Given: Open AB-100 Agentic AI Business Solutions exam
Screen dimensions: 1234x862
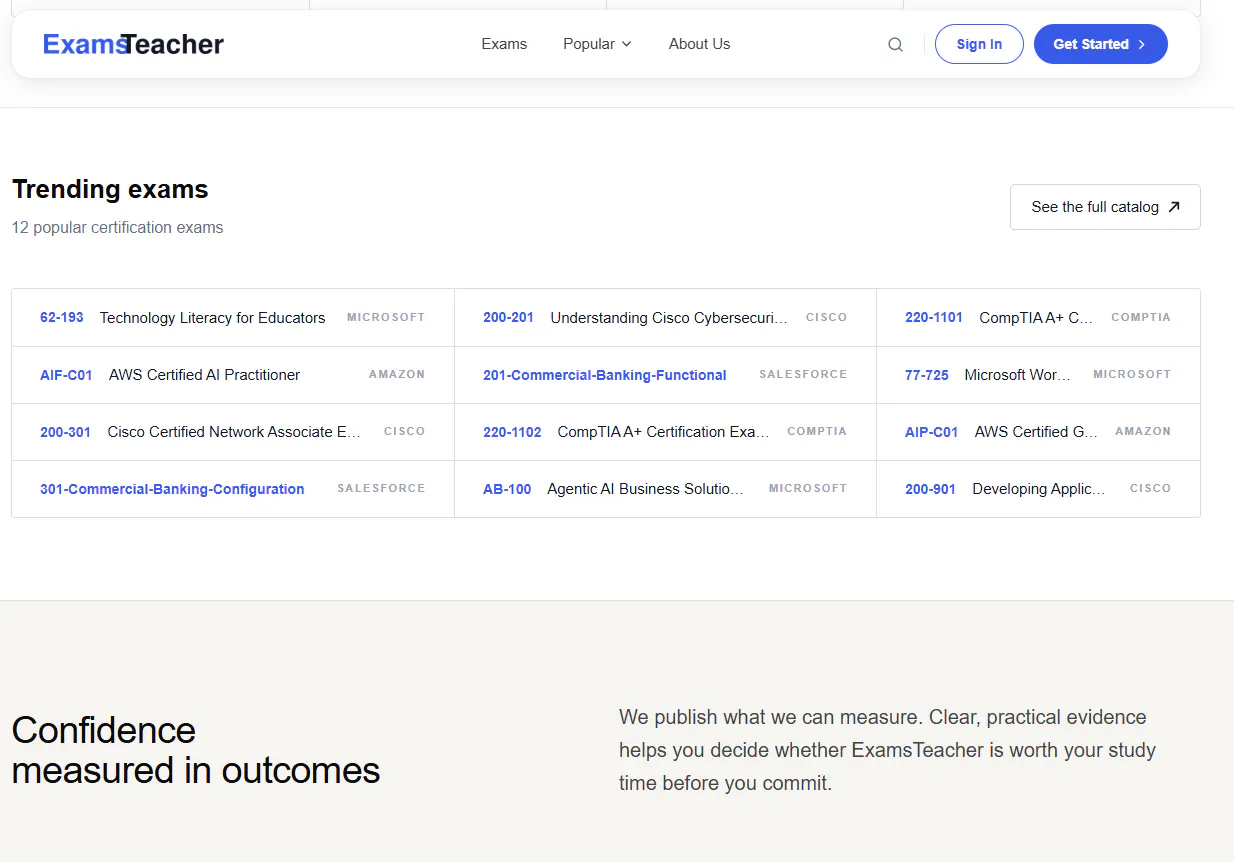Looking at the screenshot, I should click(665, 489).
